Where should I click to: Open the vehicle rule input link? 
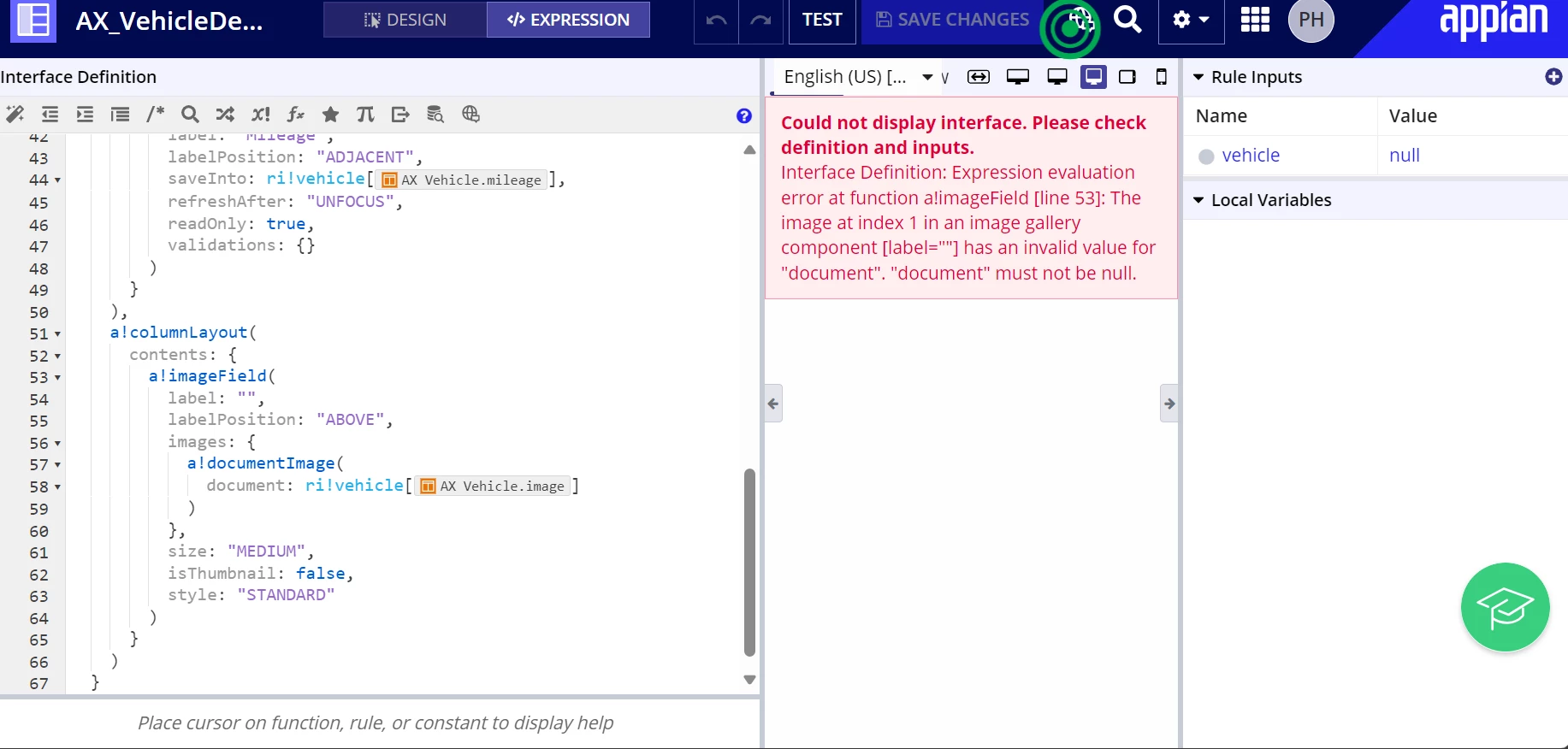tap(1251, 156)
